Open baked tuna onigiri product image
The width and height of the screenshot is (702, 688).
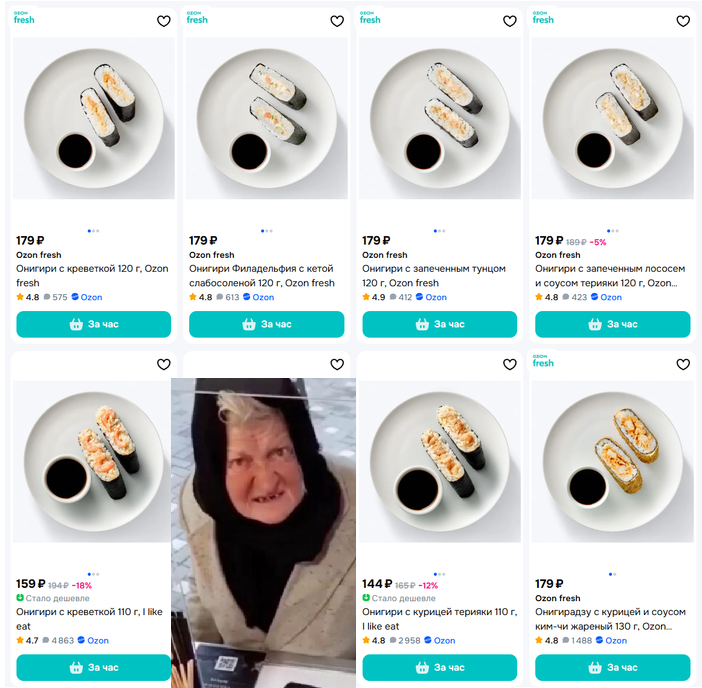439,120
